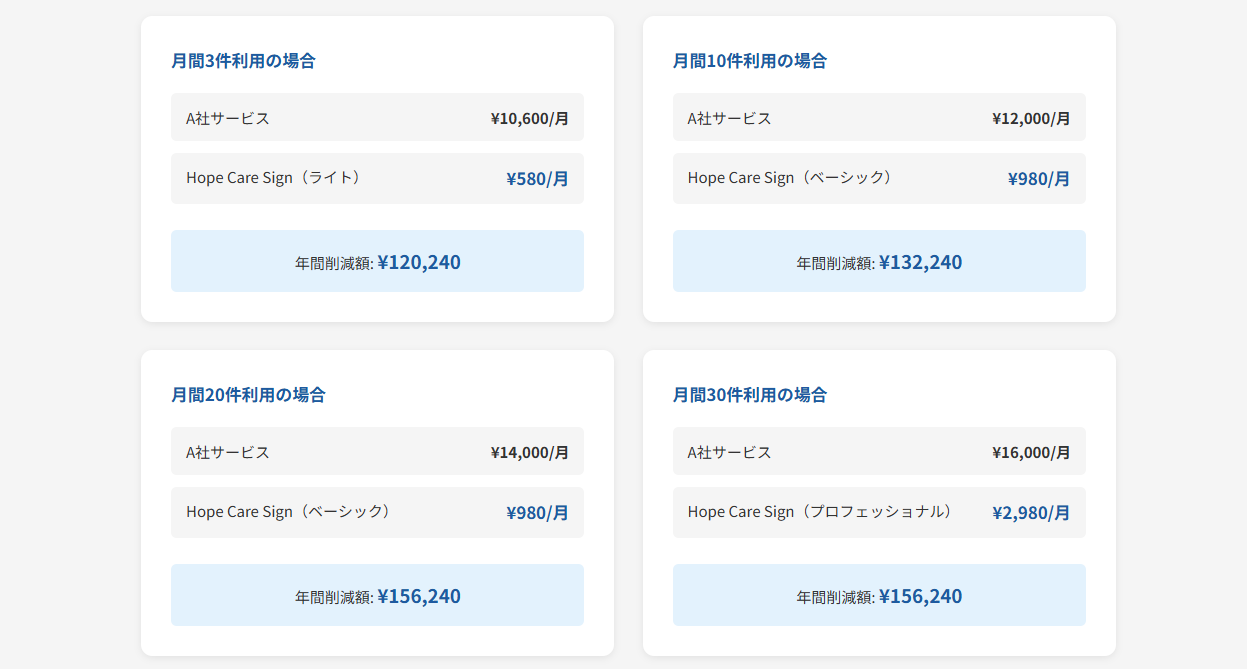Click Hope Care Sign（ベーシック）in the 10件 card

pos(790,178)
